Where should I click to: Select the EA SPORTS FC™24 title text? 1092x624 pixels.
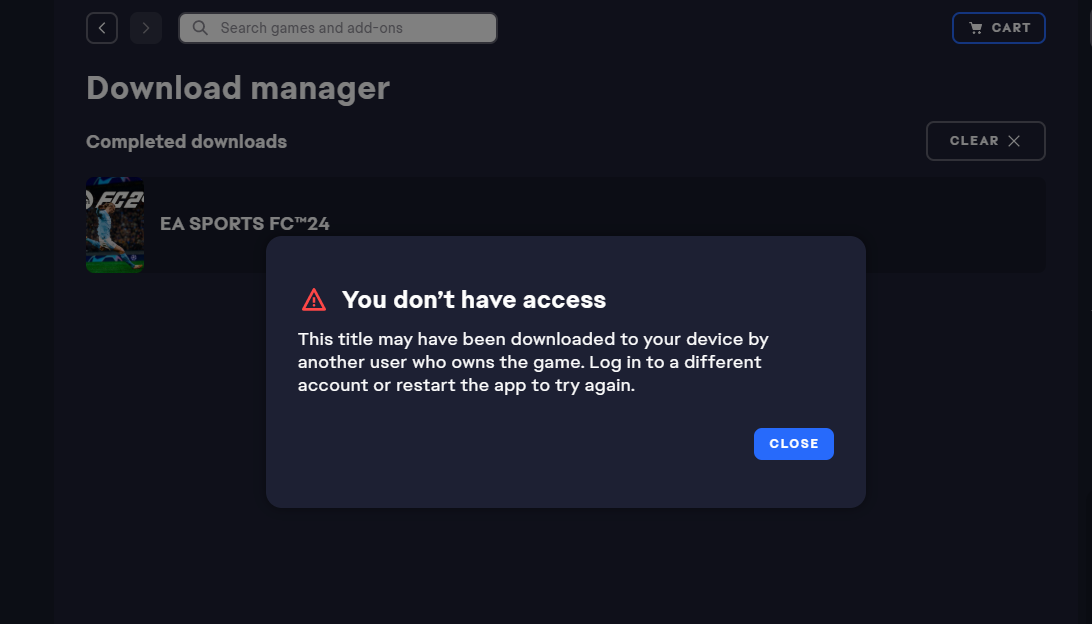[244, 224]
